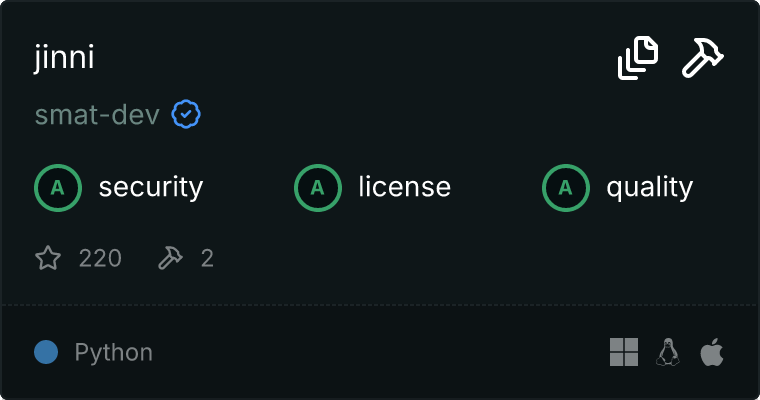The image size is (760, 400).
Task: Click the Python language label
Action: (114, 353)
